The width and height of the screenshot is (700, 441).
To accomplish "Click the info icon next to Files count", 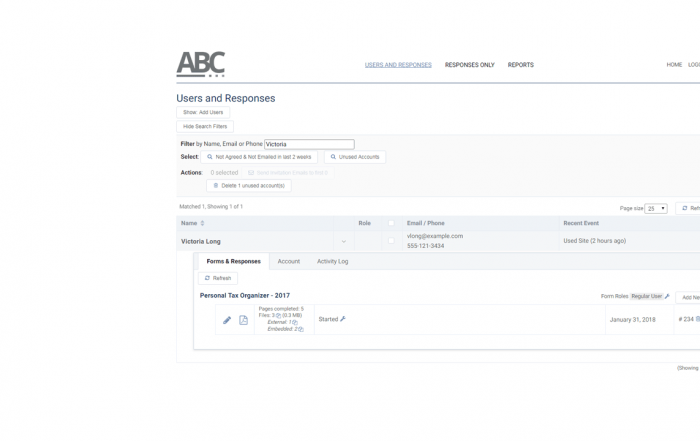I will click(x=279, y=316).
